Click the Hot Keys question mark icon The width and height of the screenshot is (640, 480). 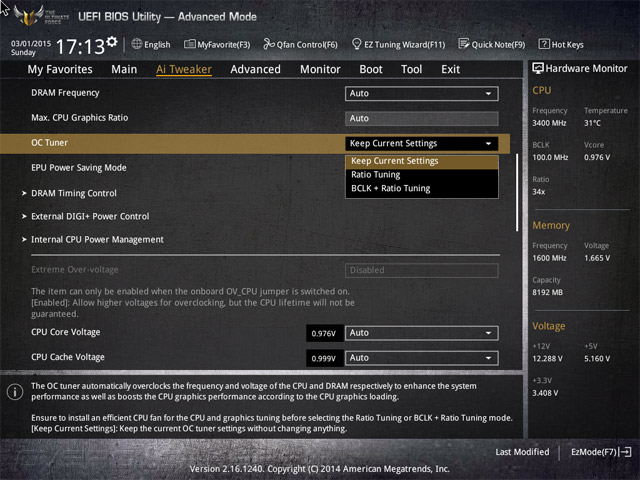click(544, 44)
